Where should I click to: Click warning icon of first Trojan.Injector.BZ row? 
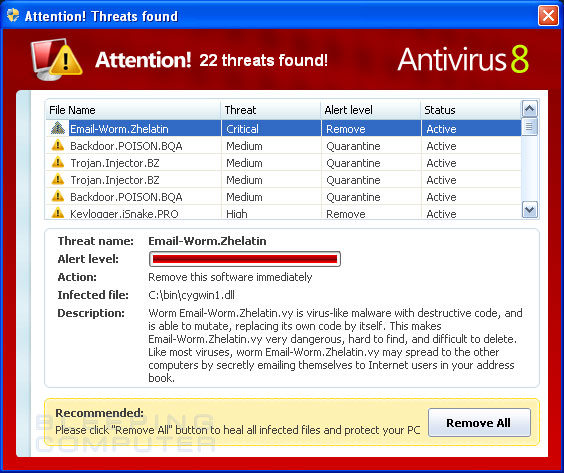[58, 162]
